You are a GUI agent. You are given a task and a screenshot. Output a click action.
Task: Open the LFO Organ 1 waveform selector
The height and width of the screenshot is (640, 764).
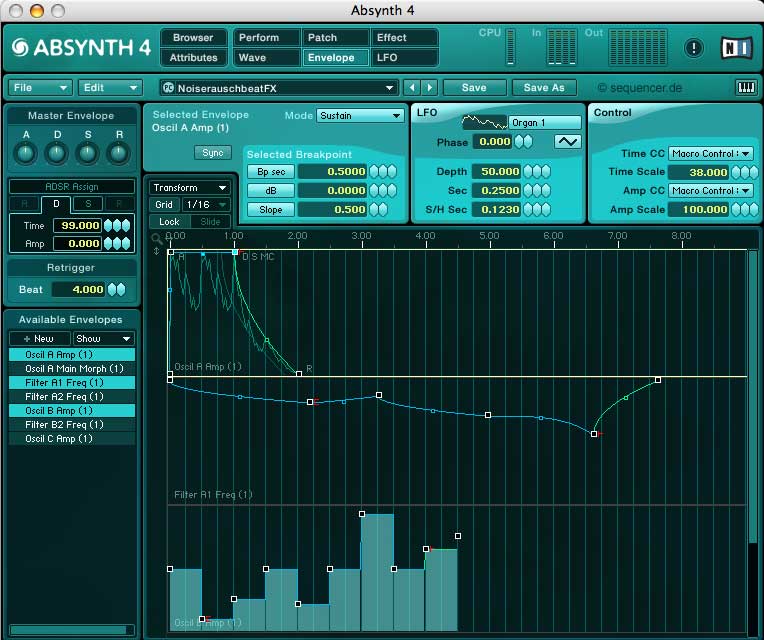(545, 122)
